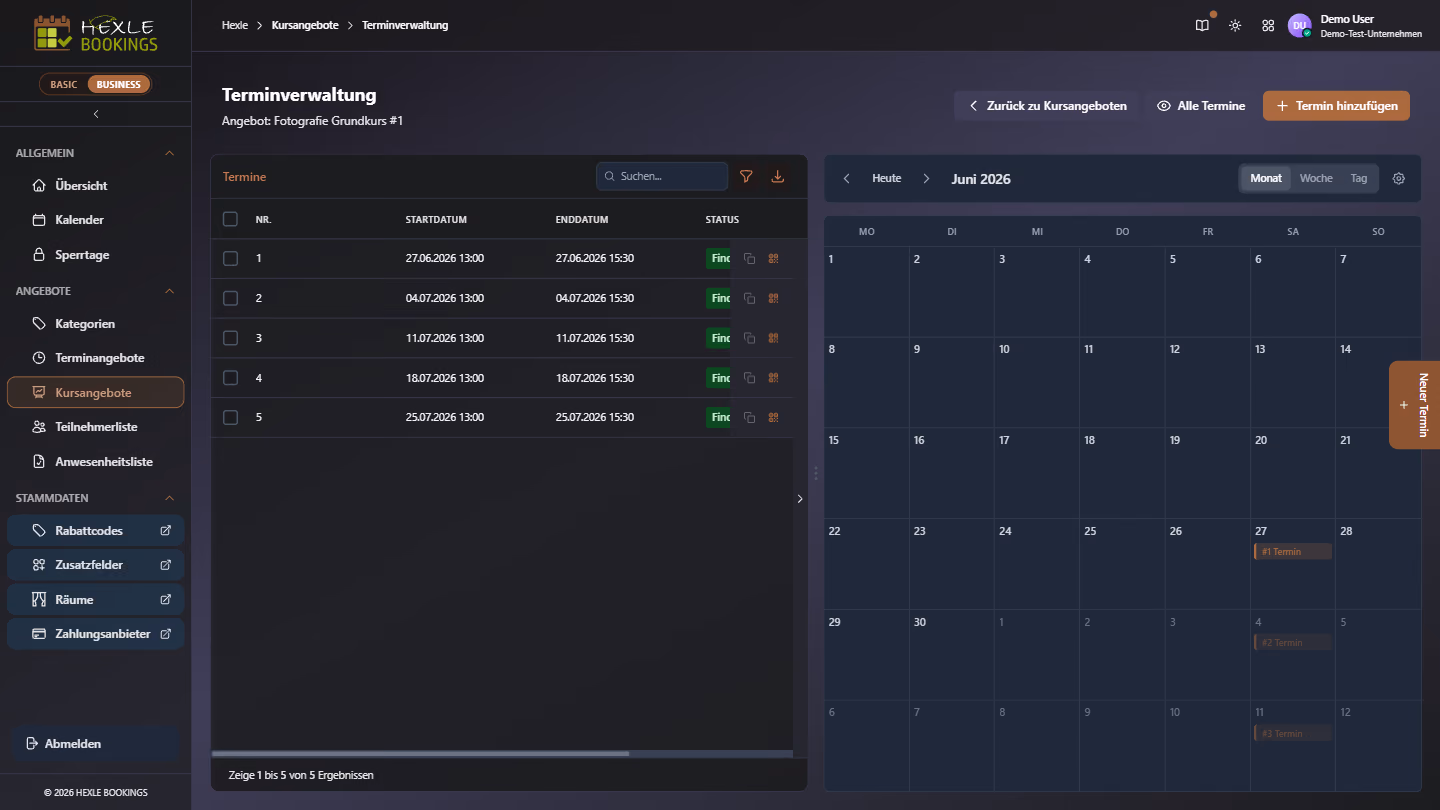Screen dimensions: 1440x810
Task: Click the horizontal scrollbar under the Termine table
Action: pyautogui.click(x=421, y=753)
